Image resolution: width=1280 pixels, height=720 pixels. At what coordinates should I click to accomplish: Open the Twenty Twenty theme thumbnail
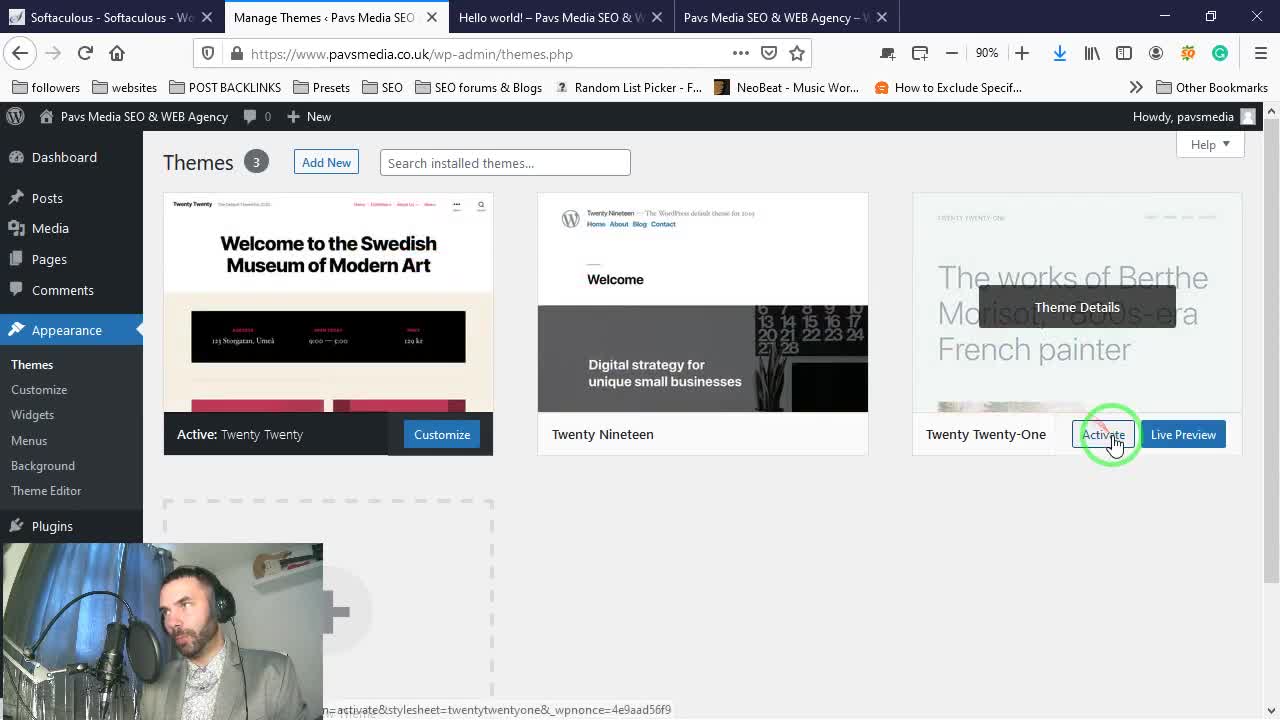click(328, 303)
